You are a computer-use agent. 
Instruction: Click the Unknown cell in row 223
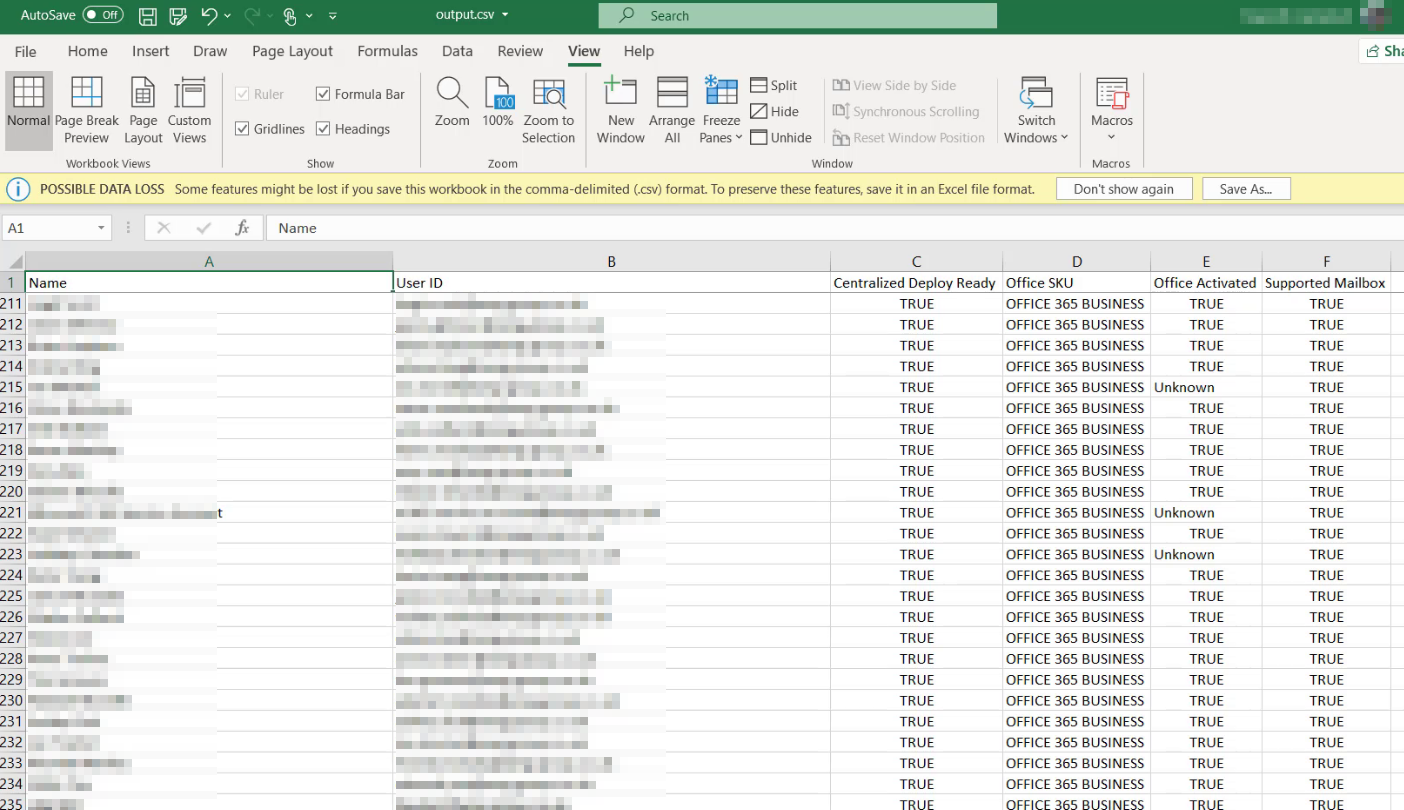[x=1206, y=555]
